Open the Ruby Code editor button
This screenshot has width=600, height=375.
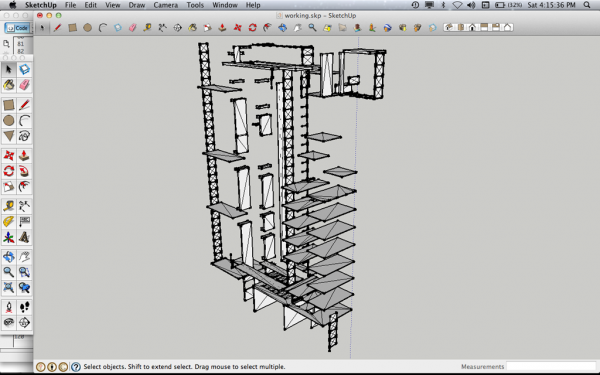tap(18, 28)
